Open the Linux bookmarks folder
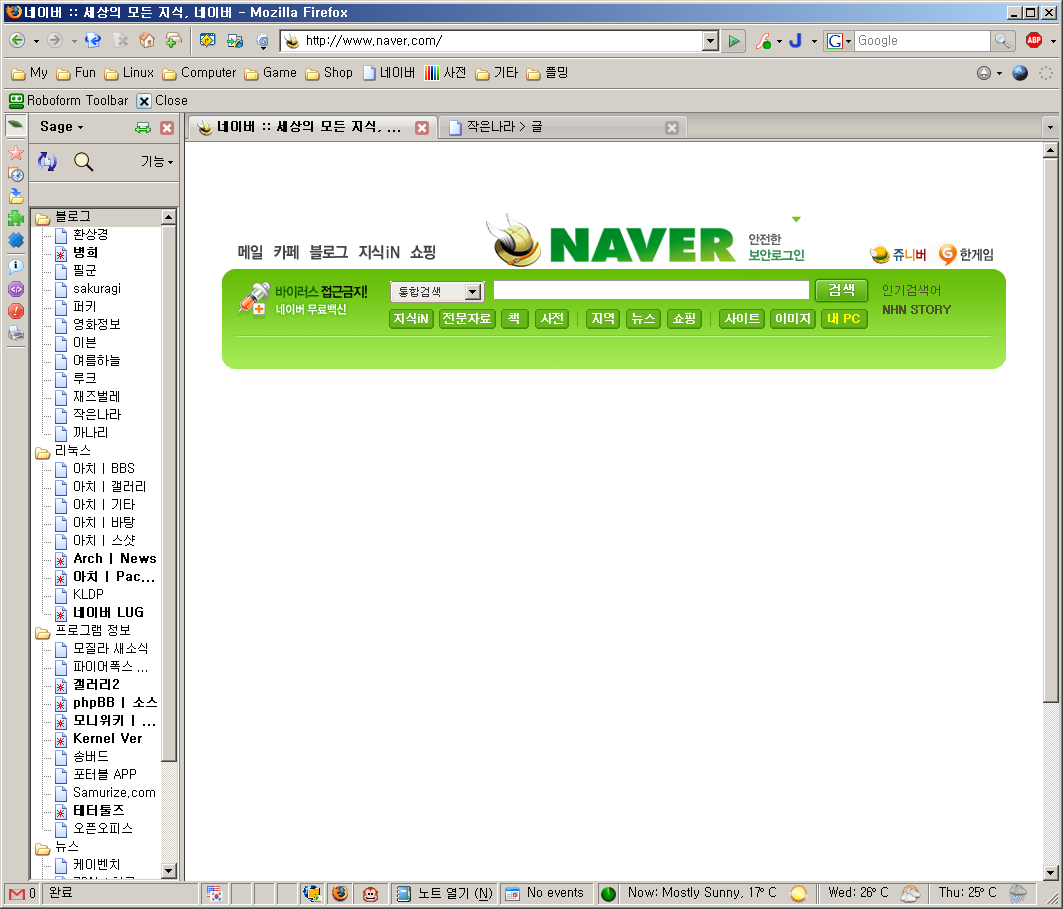The width and height of the screenshot is (1063, 909). pos(129,73)
